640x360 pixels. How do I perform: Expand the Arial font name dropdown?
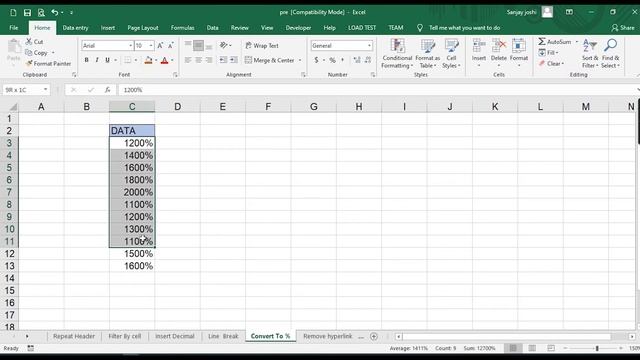pyautogui.click(x=131, y=46)
